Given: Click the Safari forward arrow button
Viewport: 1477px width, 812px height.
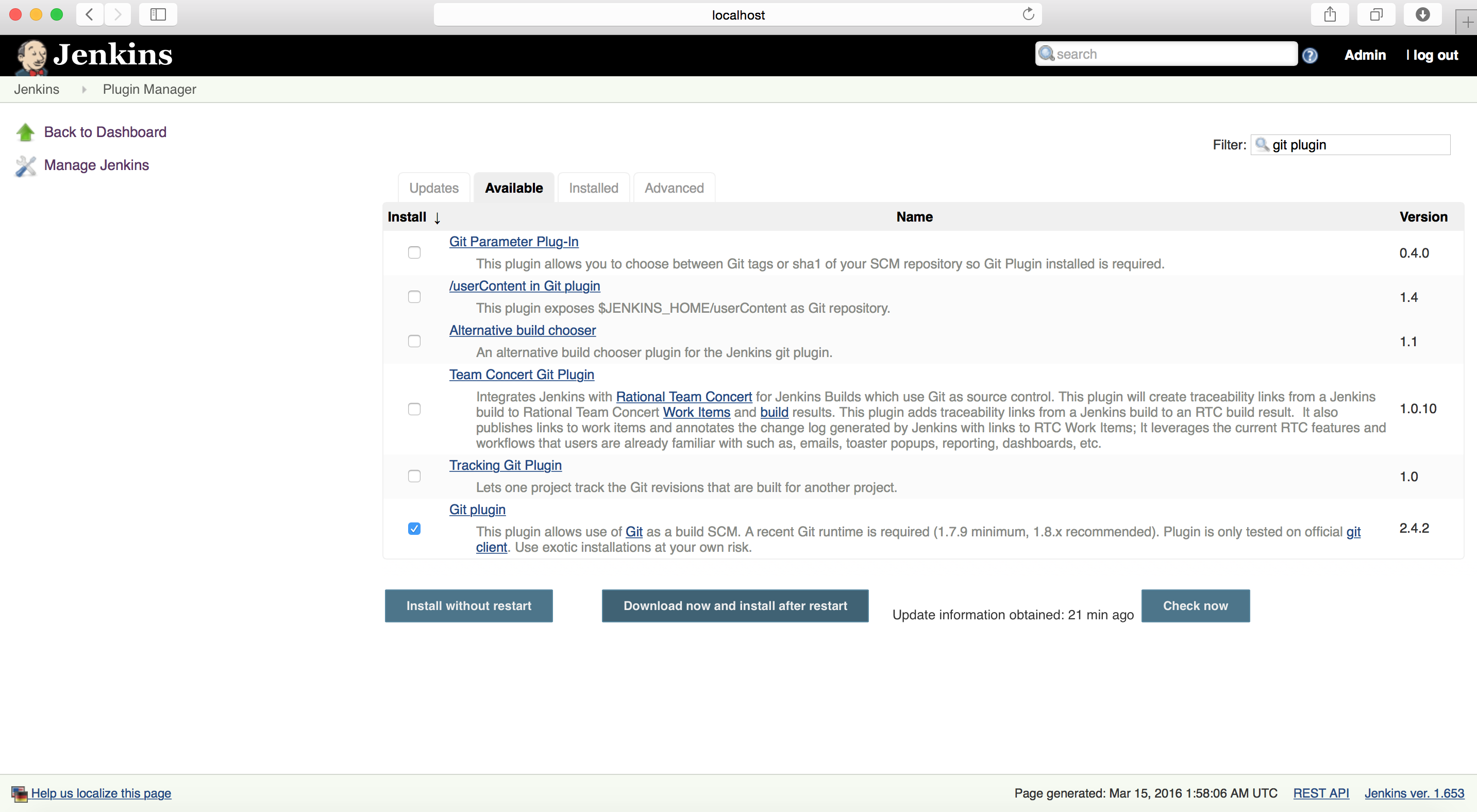Looking at the screenshot, I should pos(118,14).
